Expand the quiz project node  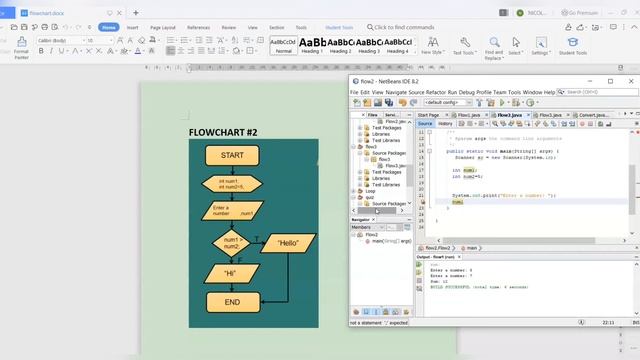353,197
